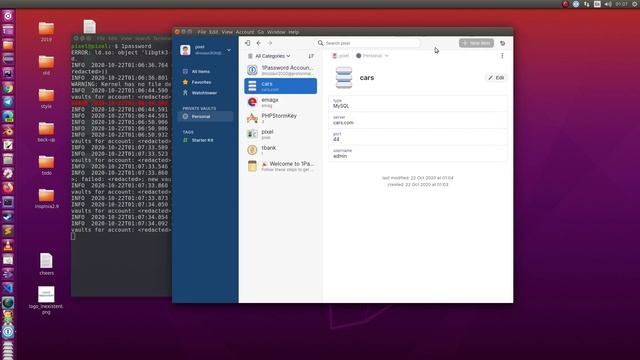Image resolution: width=640 pixels, height=360 pixels.
Task: Open the volume indicator in the top bar
Action: (x=608, y=4)
